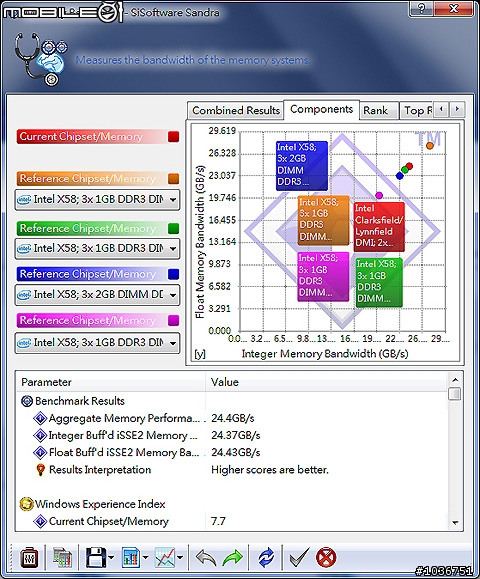Click the floppy disk save icon
This screenshot has width=480, height=579.
[x=96, y=558]
